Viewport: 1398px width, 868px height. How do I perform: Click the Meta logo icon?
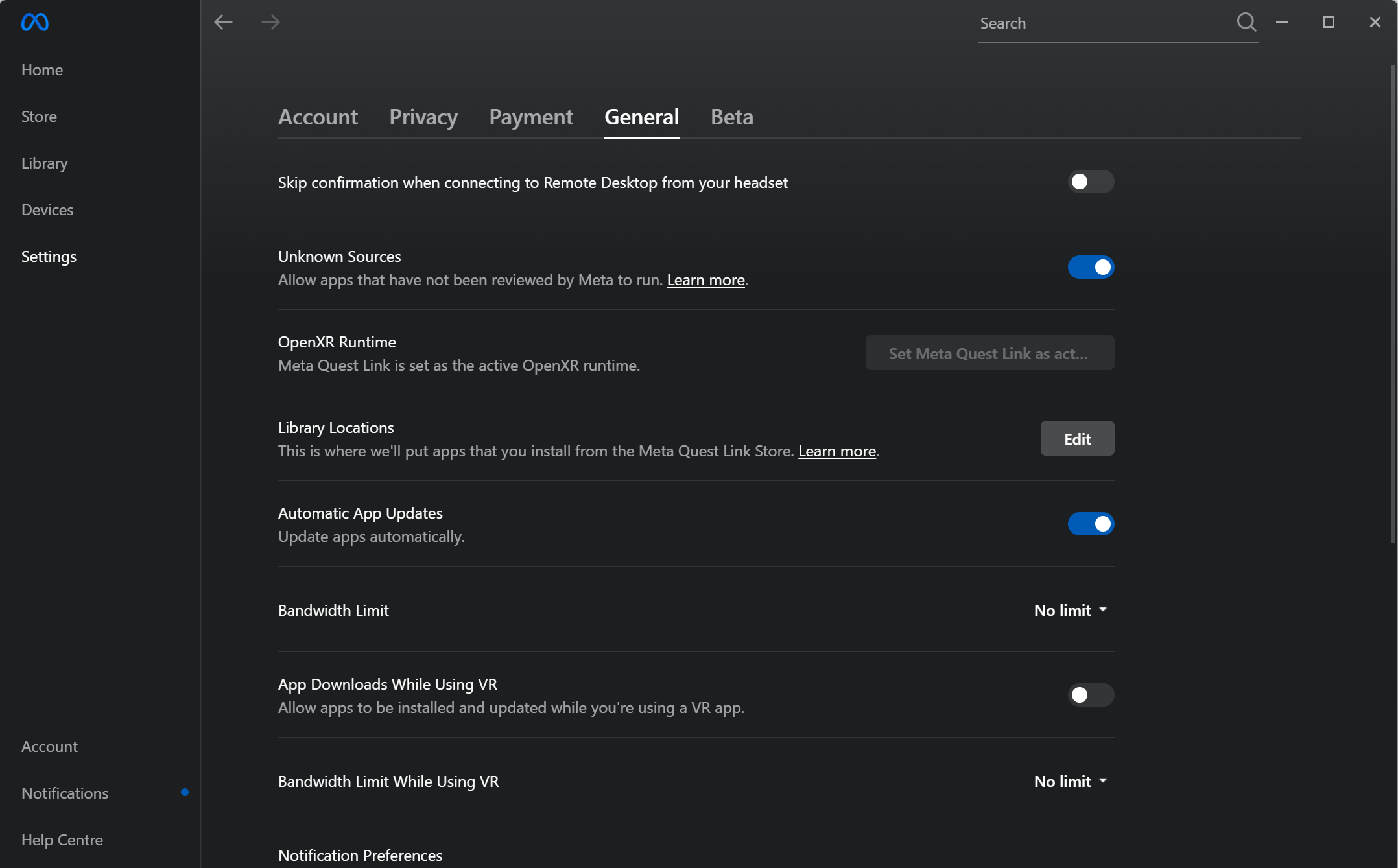pyautogui.click(x=35, y=23)
